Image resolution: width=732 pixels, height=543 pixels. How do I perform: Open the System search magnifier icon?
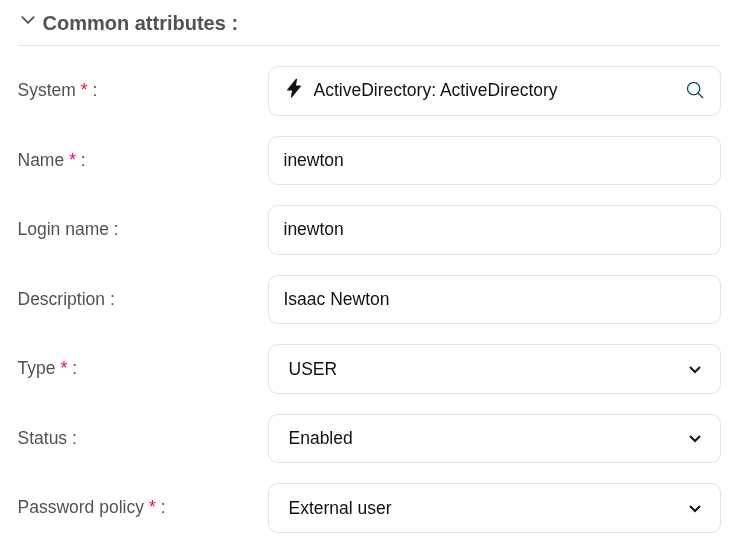click(x=695, y=90)
